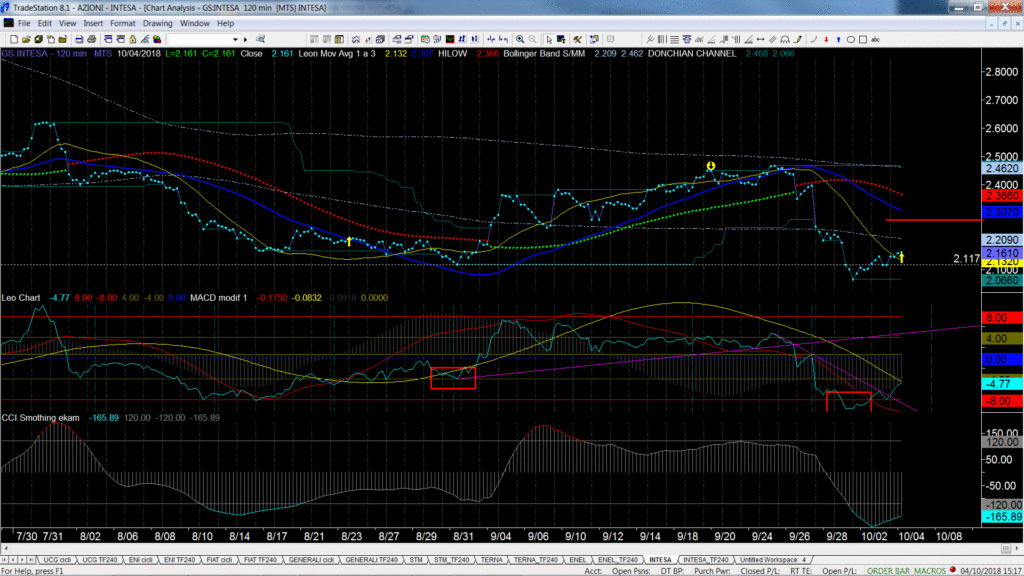This screenshot has height=576, width=1024.
Task: Click the Zoom In magnifier icon
Action: point(520,39)
